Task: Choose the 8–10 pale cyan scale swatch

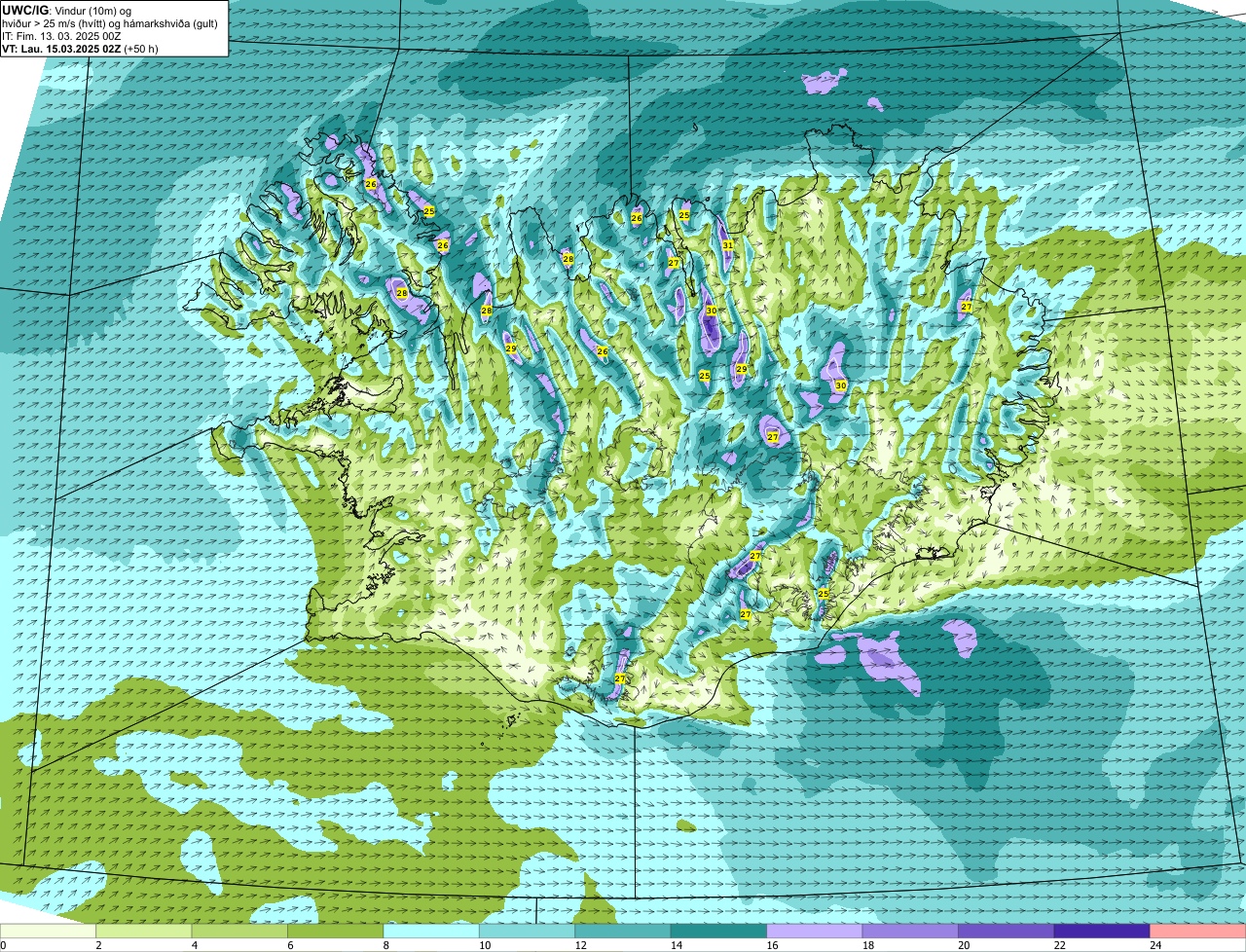Action: point(432,931)
